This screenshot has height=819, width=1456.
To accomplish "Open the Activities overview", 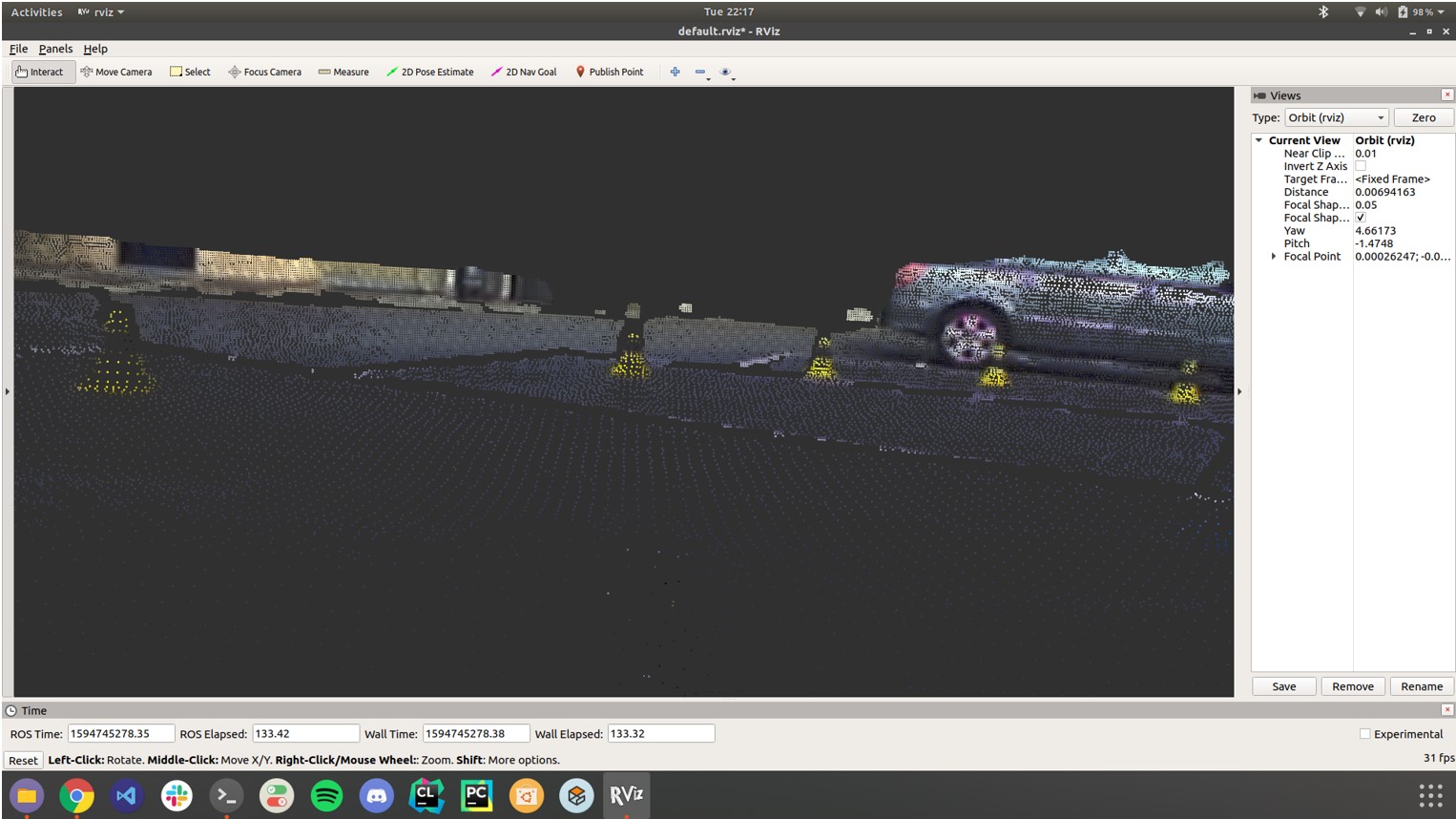I will [36, 12].
